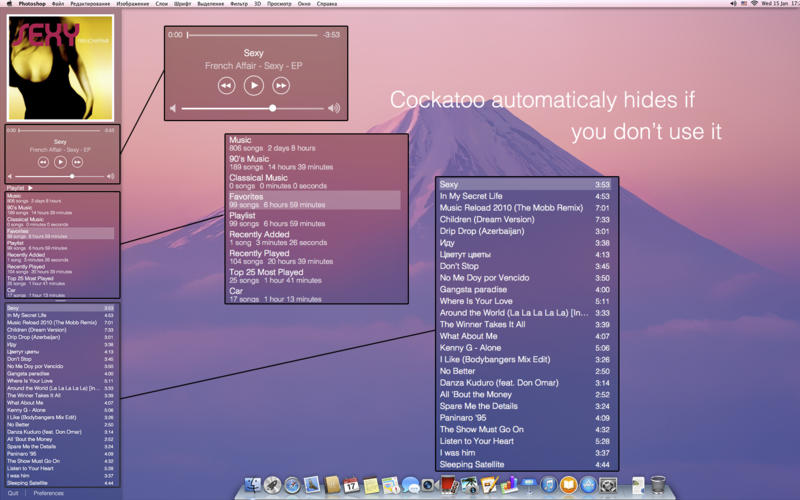Click Quit at the sidebar bottom

coord(13,493)
